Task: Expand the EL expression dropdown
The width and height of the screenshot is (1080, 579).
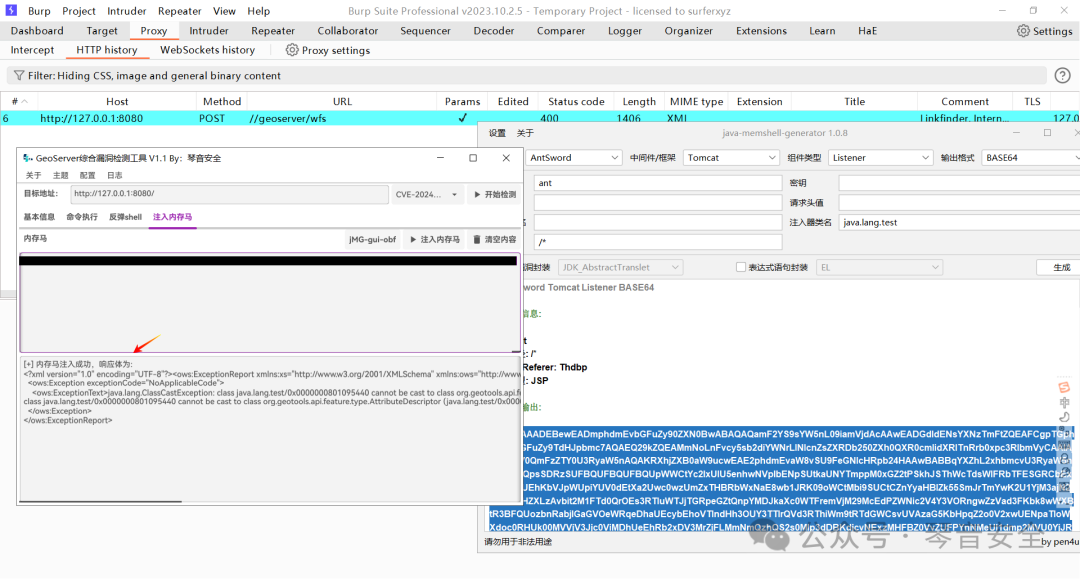Action: (879, 267)
